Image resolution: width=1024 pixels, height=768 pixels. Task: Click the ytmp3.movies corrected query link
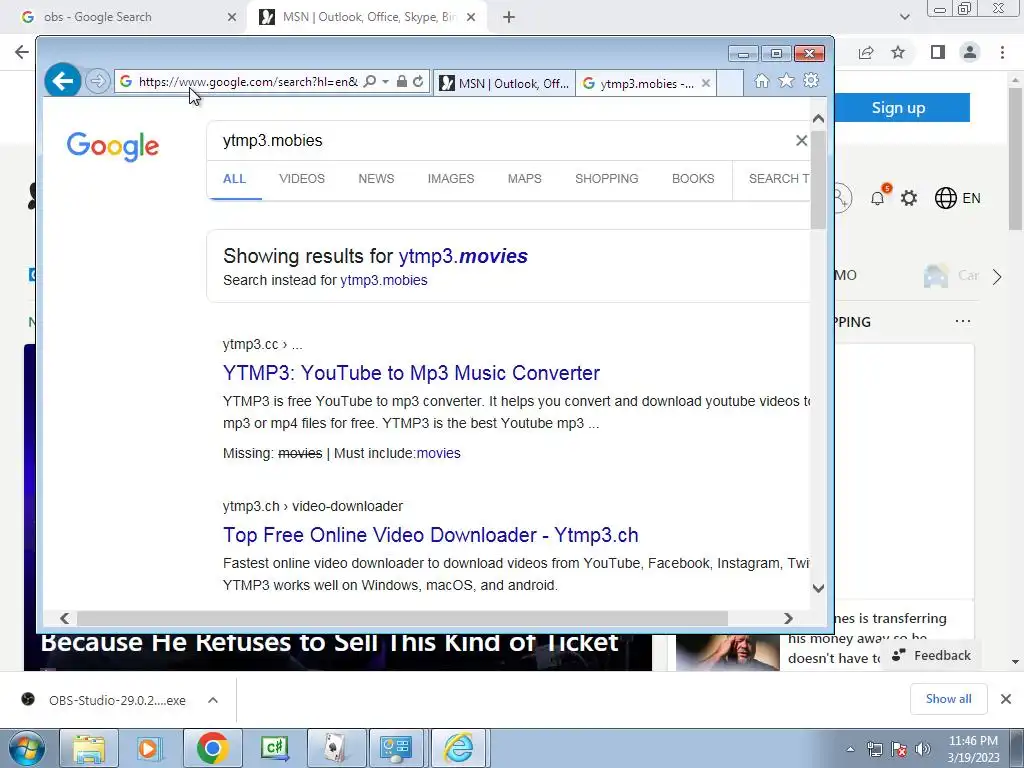tap(463, 256)
